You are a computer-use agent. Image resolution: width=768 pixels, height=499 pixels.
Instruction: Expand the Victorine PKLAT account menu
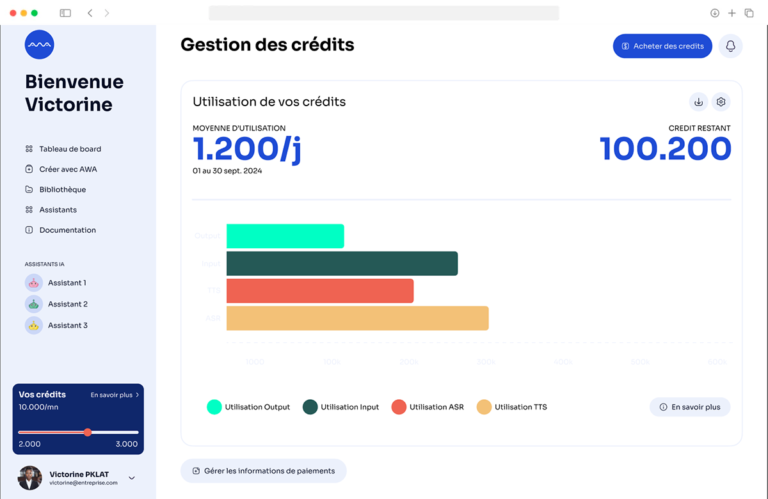[x=132, y=478]
